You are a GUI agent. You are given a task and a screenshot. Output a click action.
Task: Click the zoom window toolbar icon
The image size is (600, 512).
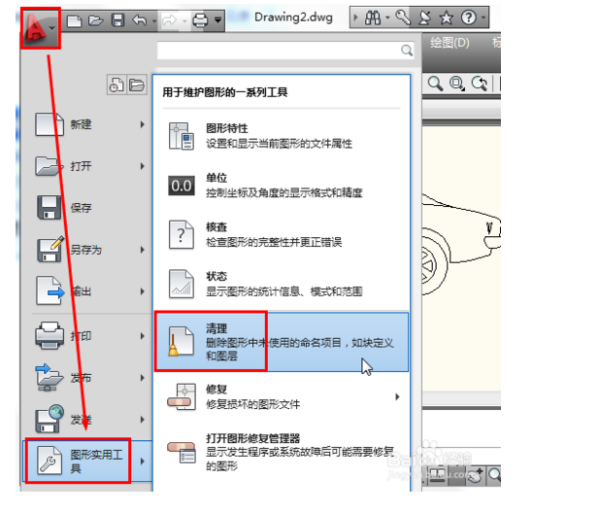coord(457,83)
